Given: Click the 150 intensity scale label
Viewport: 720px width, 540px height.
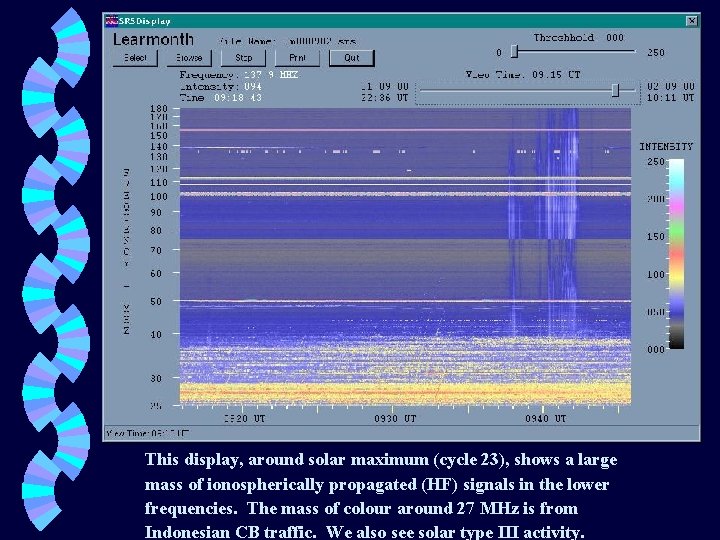Looking at the screenshot, I should (656, 236).
